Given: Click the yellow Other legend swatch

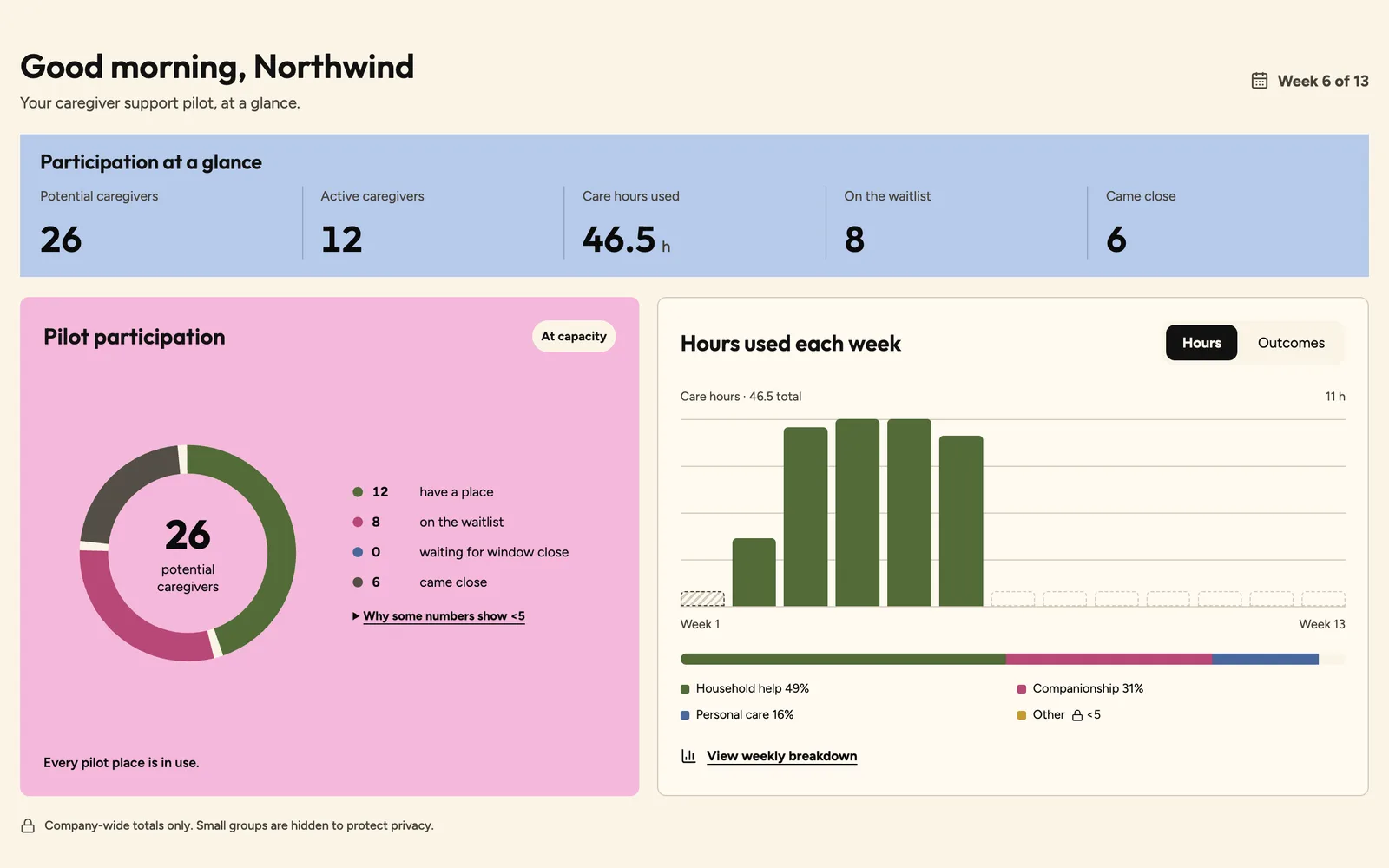Looking at the screenshot, I should click(x=1022, y=715).
